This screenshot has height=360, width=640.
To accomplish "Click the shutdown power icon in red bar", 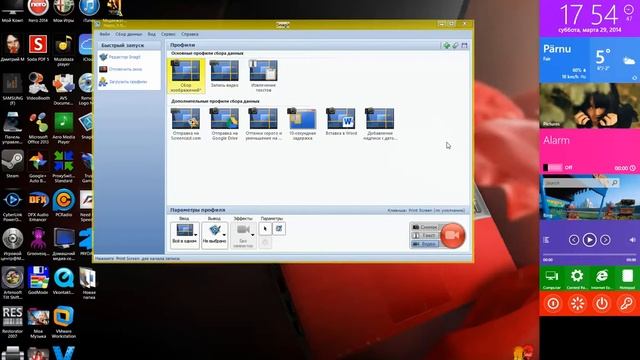I will pos(602,304).
